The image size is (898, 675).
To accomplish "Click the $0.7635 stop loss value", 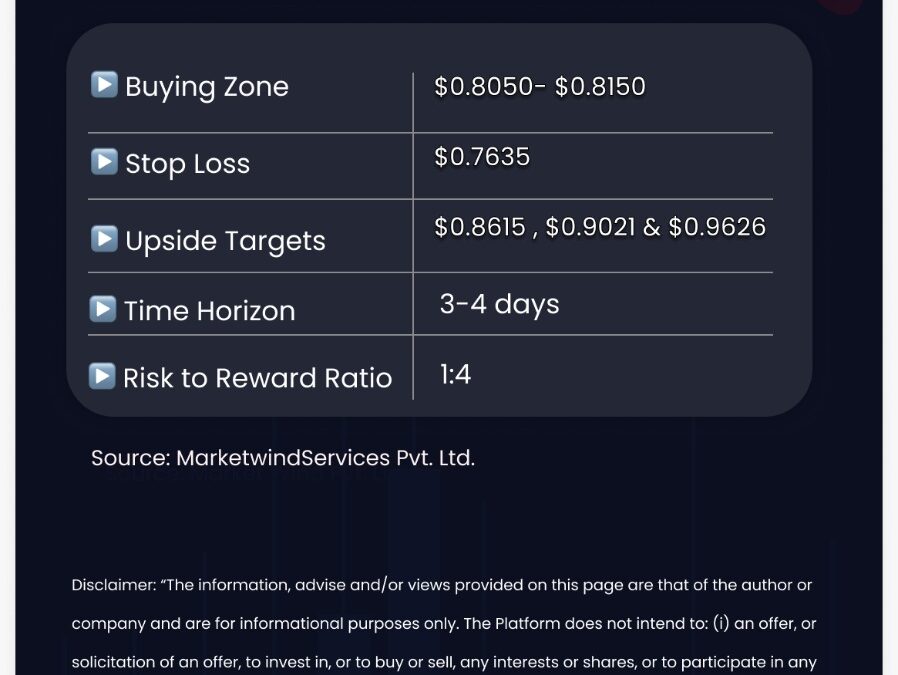I will tap(482, 157).
